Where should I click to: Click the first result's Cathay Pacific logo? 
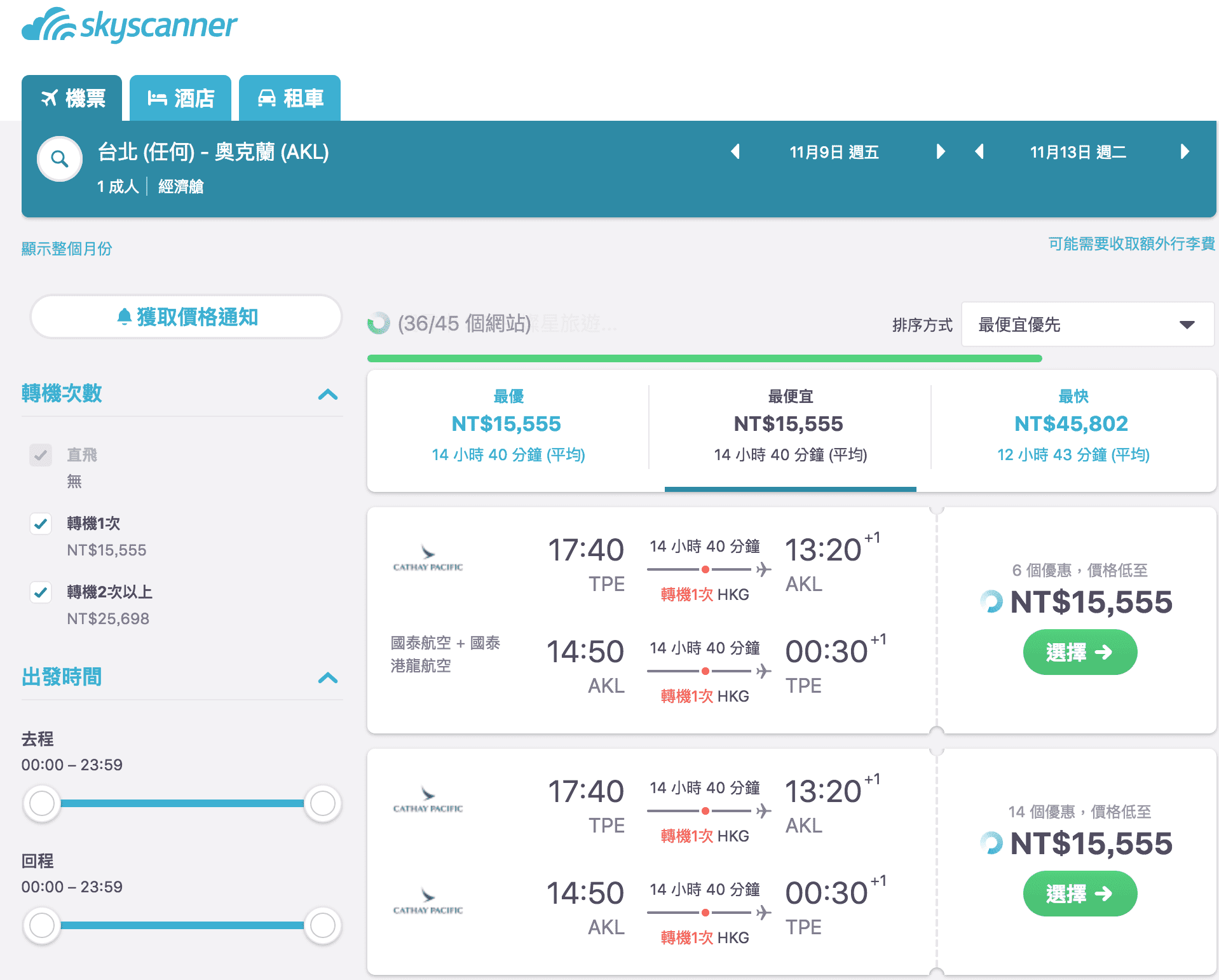(428, 558)
